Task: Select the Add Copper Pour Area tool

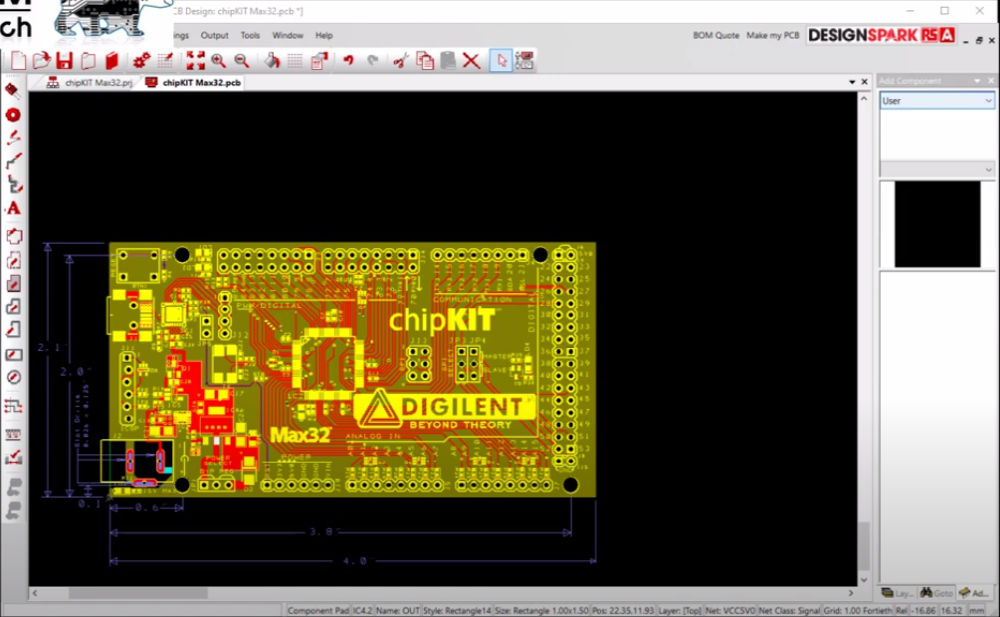Action: click(x=13, y=284)
